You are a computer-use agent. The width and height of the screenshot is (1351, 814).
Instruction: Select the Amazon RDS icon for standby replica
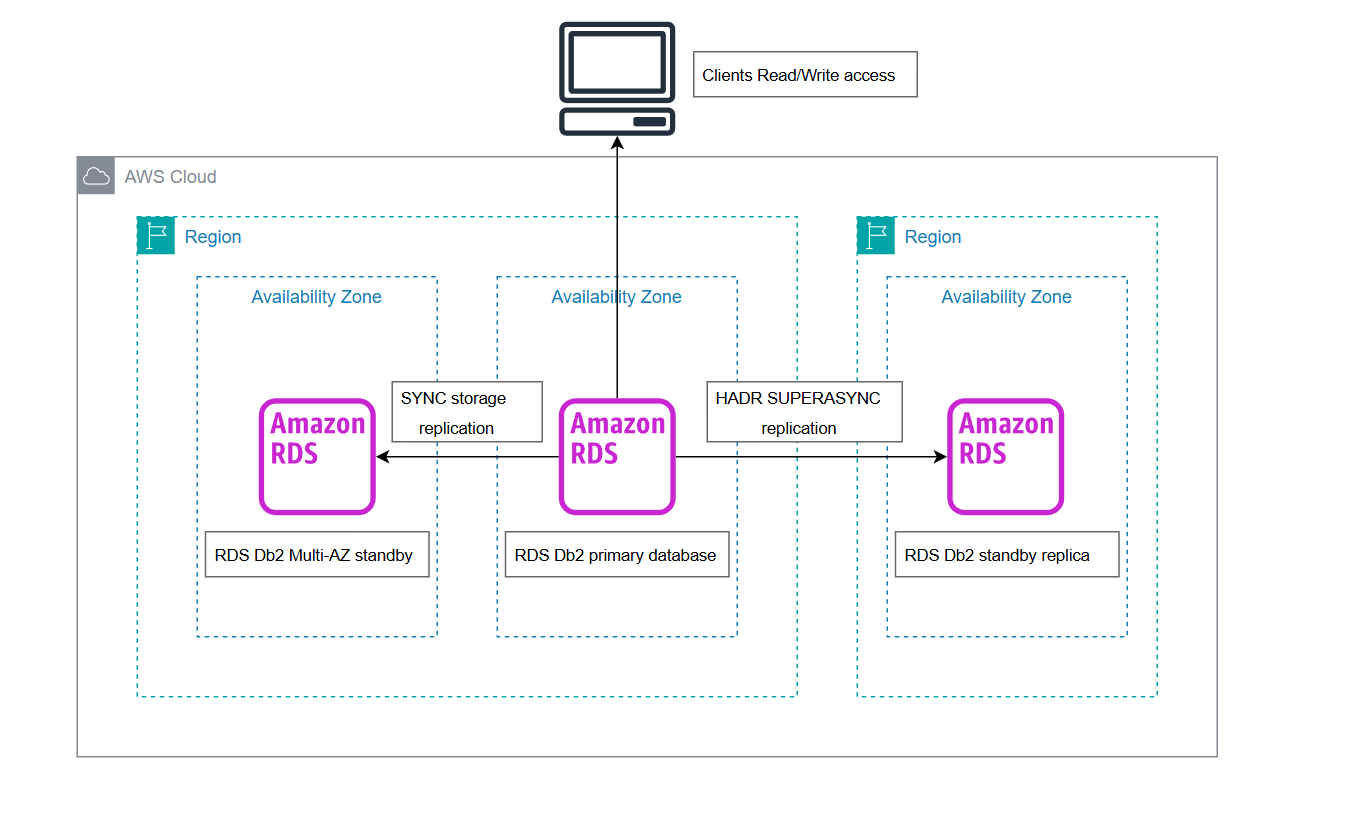1006,457
